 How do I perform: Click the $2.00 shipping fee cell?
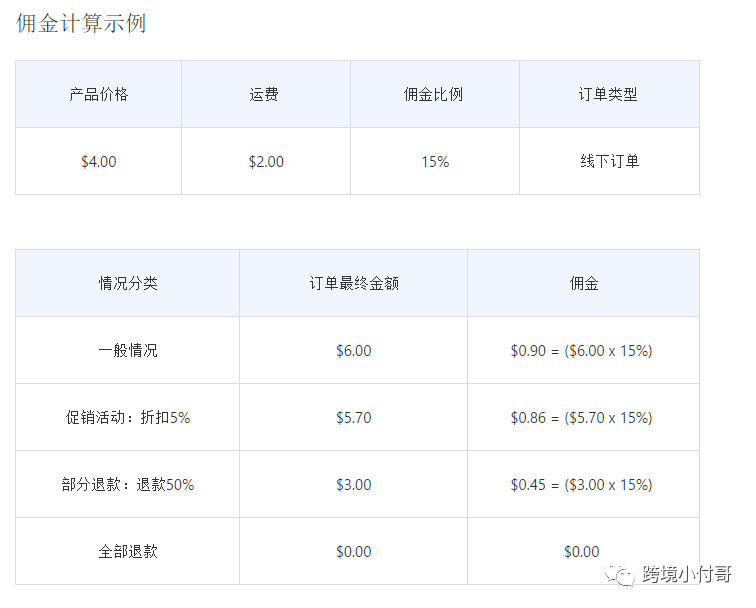coord(265,161)
